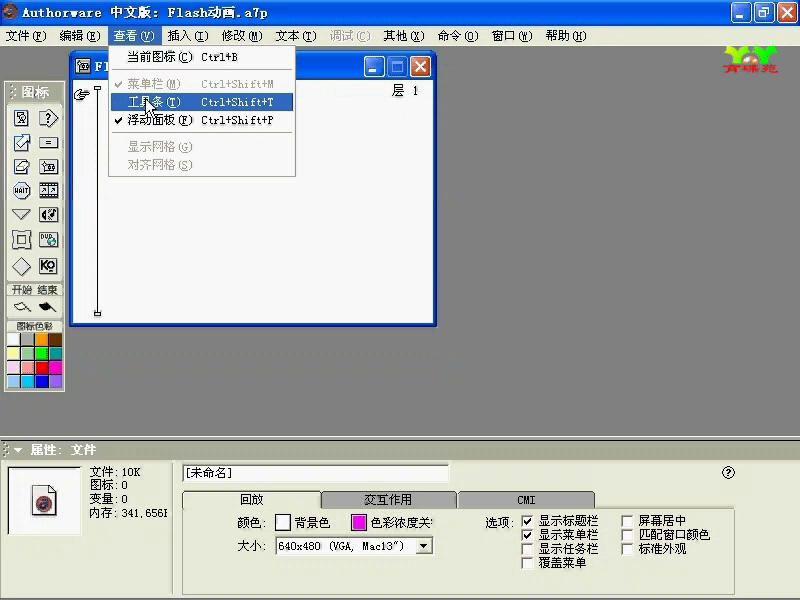Image resolution: width=800 pixels, height=600 pixels.
Task: Pick bright green in the 图标色彩 palette
Action: coord(41,354)
